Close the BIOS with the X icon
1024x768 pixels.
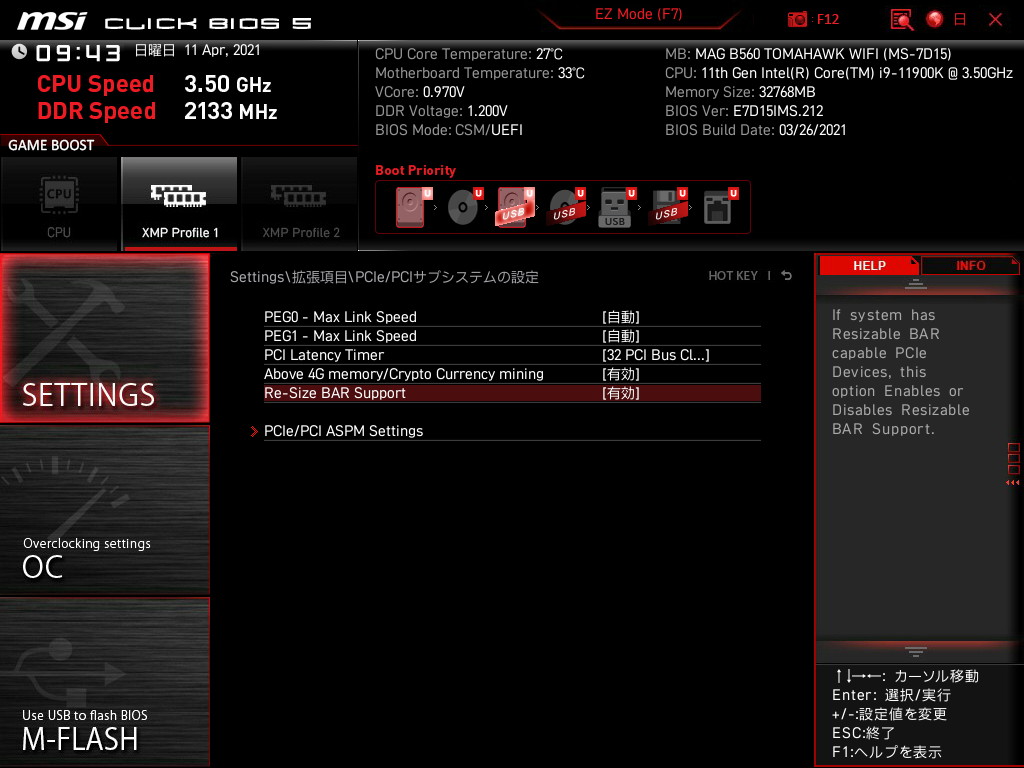pyautogui.click(x=995, y=19)
